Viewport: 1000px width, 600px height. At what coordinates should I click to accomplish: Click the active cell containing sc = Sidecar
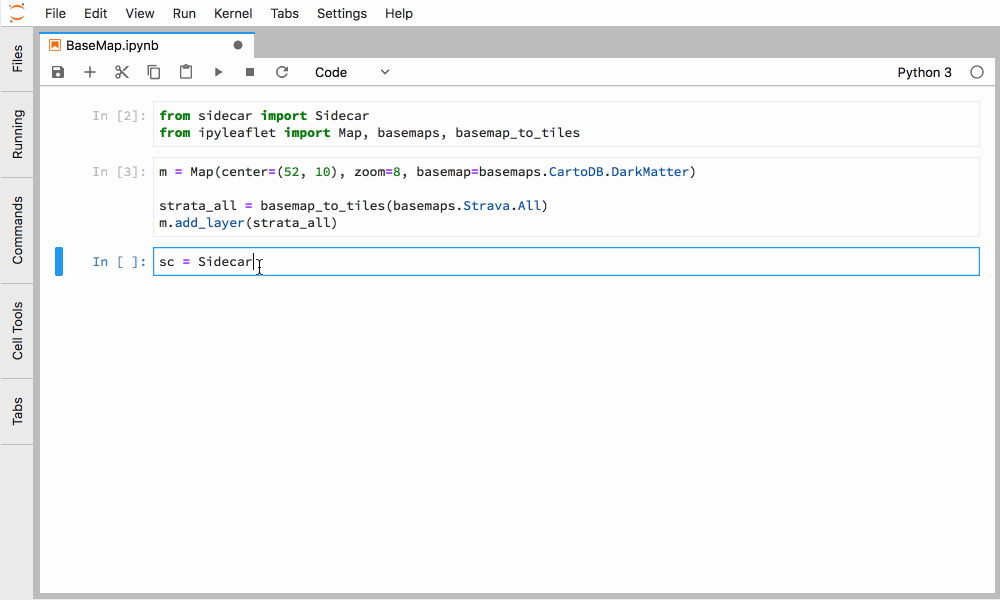[566, 261]
